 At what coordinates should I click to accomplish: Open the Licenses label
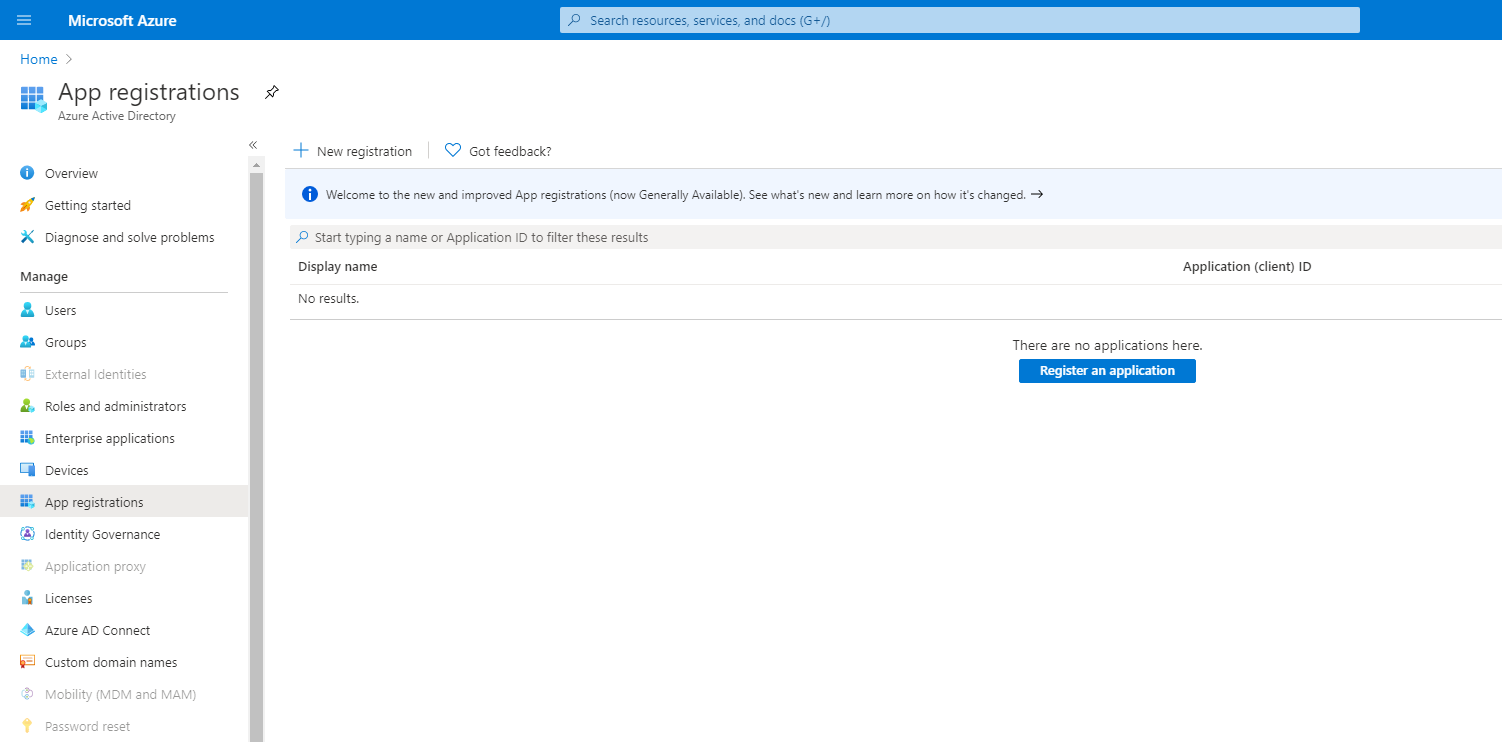click(x=68, y=598)
